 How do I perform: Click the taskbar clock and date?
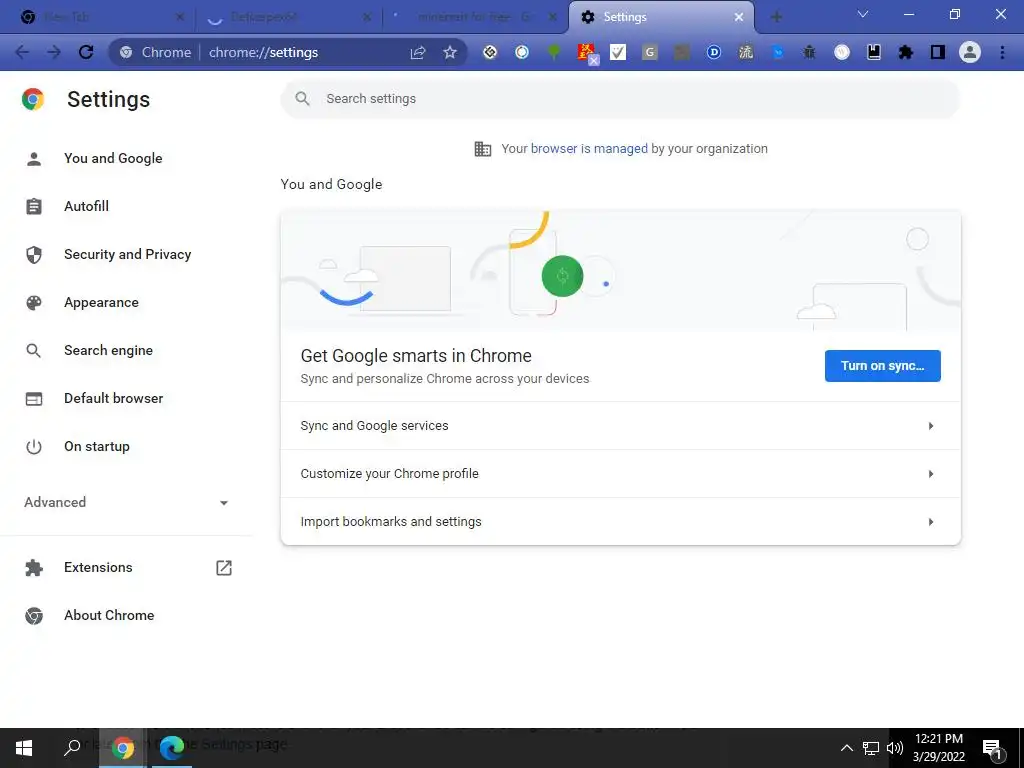click(939, 748)
